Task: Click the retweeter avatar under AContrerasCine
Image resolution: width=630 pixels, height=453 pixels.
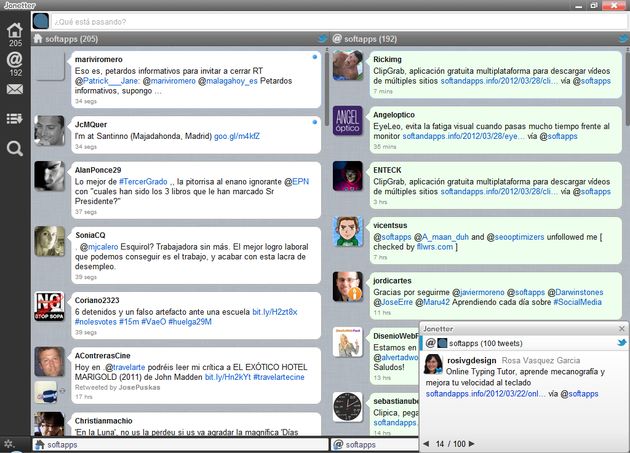Action: pos(45,392)
